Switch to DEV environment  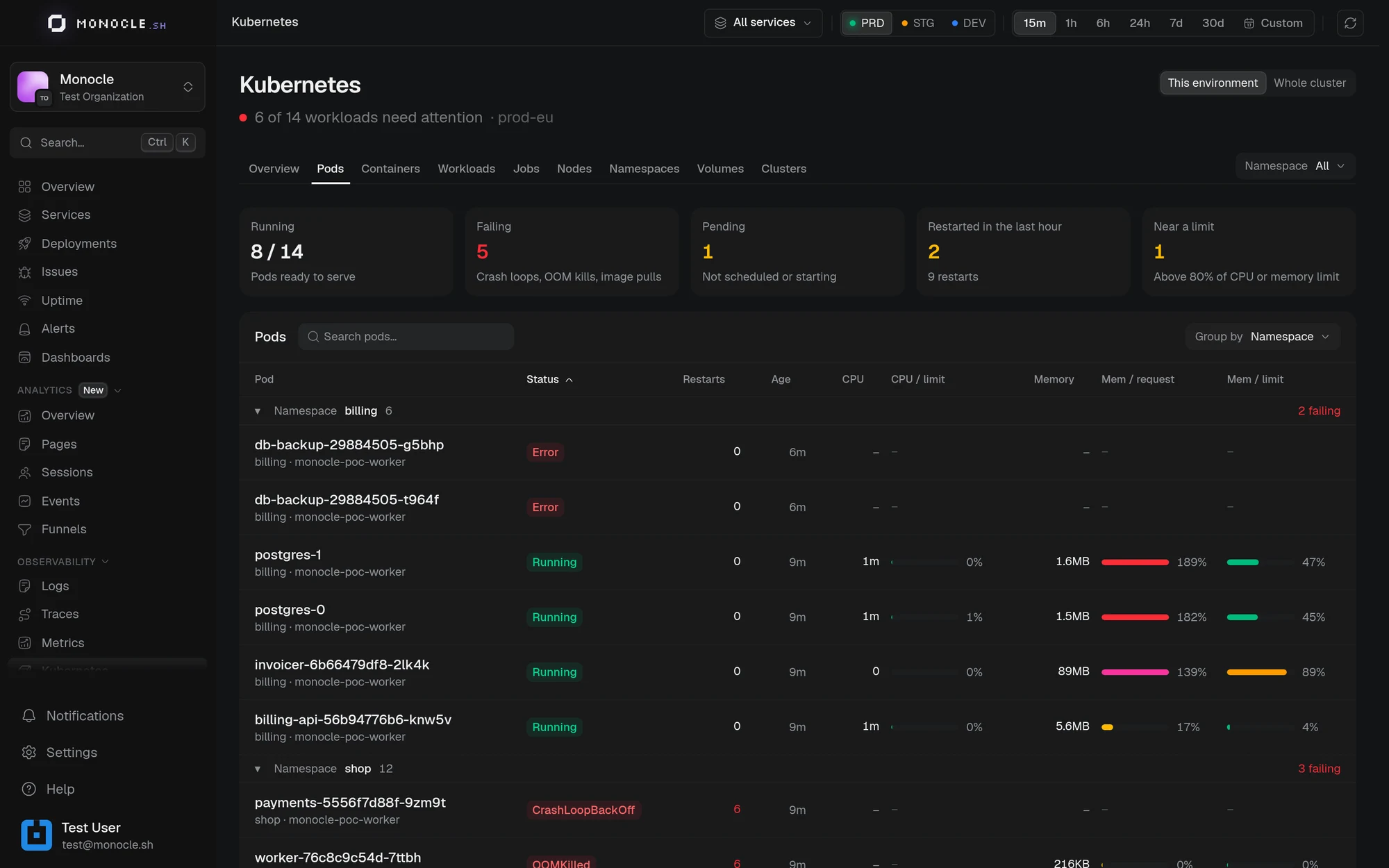[969, 23]
